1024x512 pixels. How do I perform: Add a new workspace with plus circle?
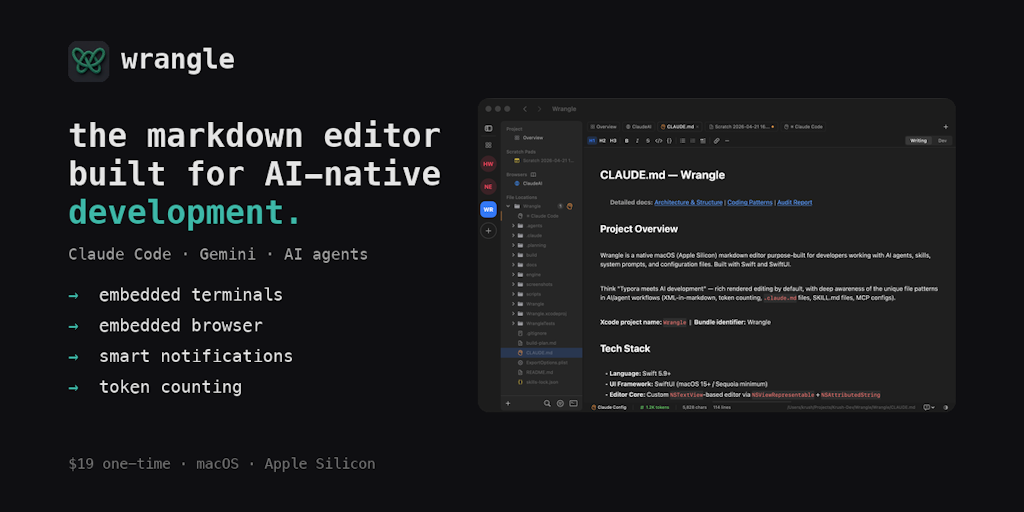488,231
